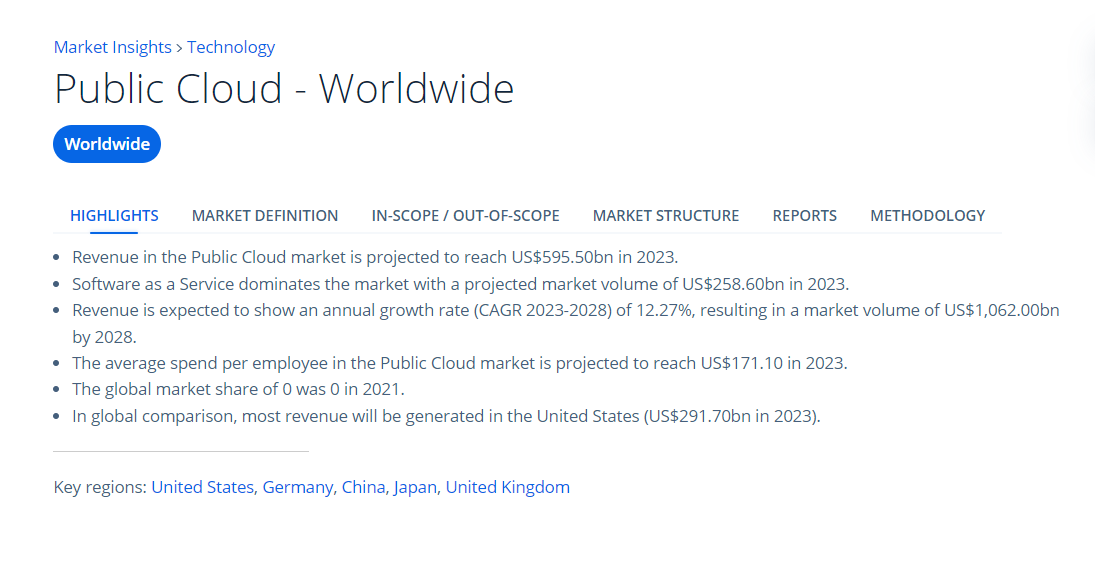Open the In-Scope / Out-of-Scope tab
The width and height of the screenshot is (1095, 561).
click(x=465, y=215)
